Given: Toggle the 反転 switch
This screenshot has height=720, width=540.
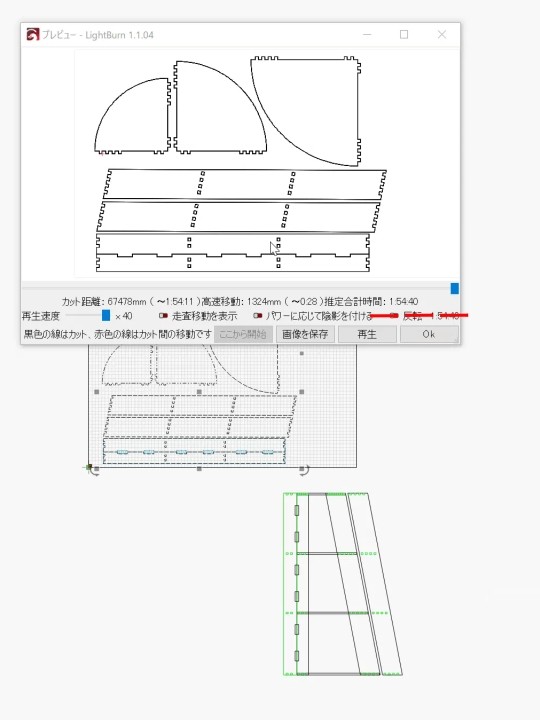Looking at the screenshot, I should tap(394, 316).
